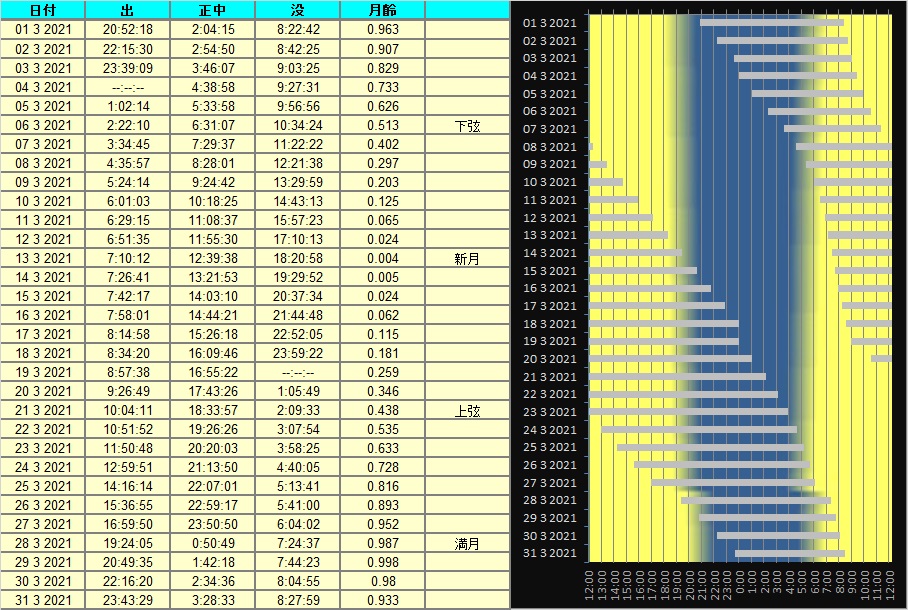
Task: Click the 0:00 label on chart time axis
Action: 739,581
